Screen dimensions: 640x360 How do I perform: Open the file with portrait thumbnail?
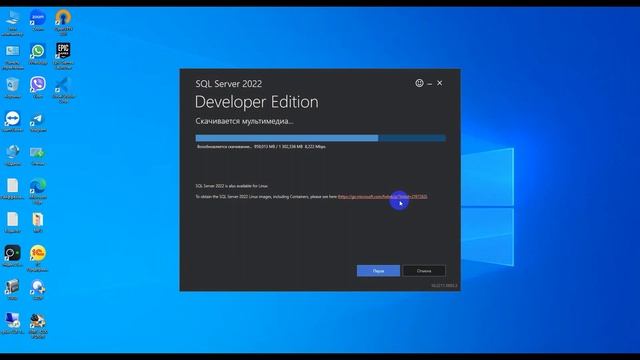(38, 222)
